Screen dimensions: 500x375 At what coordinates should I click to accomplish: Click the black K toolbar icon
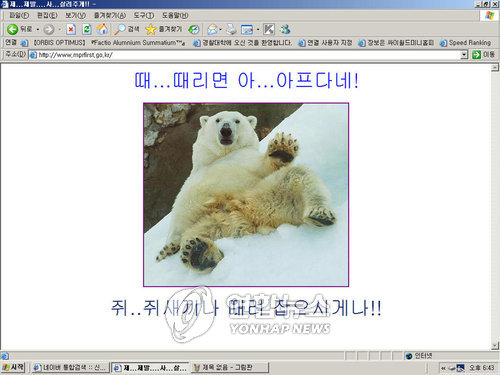click(x=269, y=29)
